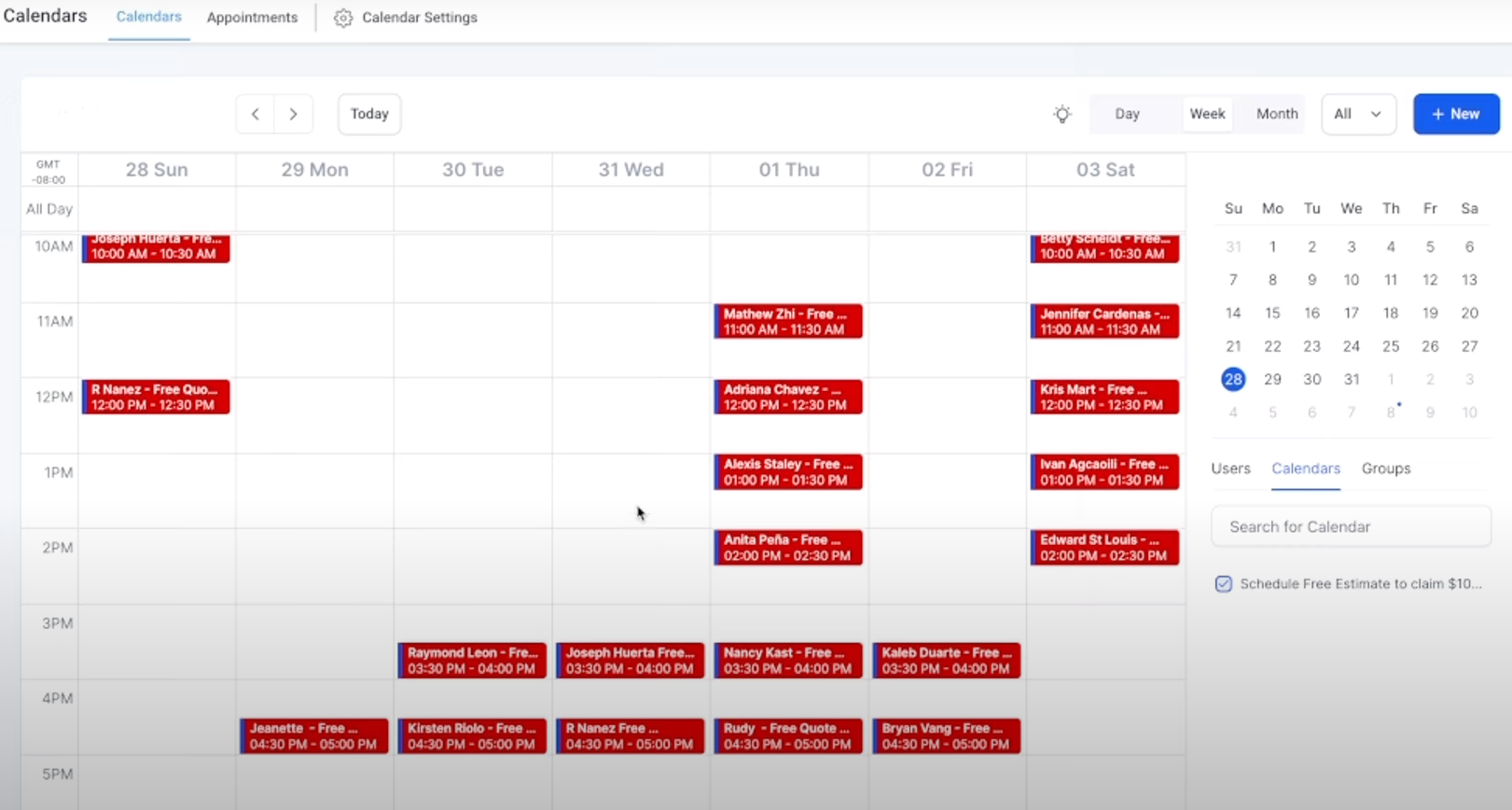1512x810 pixels.
Task: Switch to the Groups tab in sidebar
Action: tap(1385, 468)
